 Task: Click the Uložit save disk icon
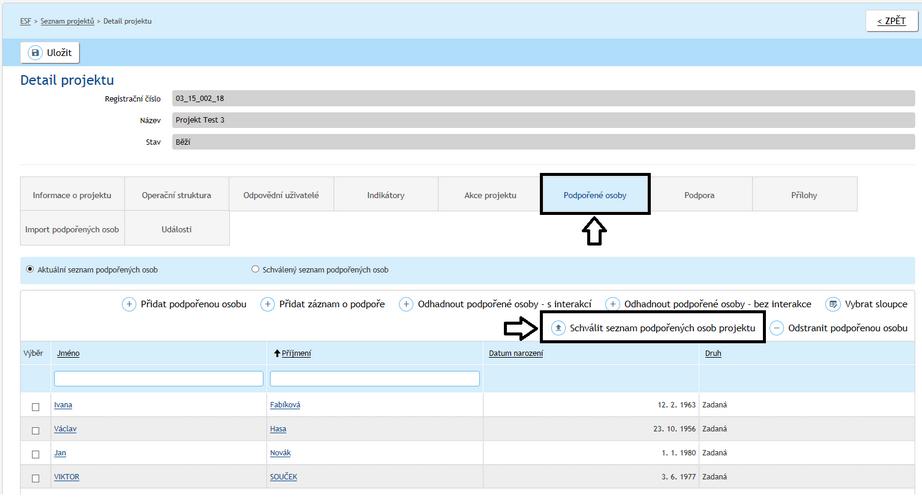coord(35,52)
